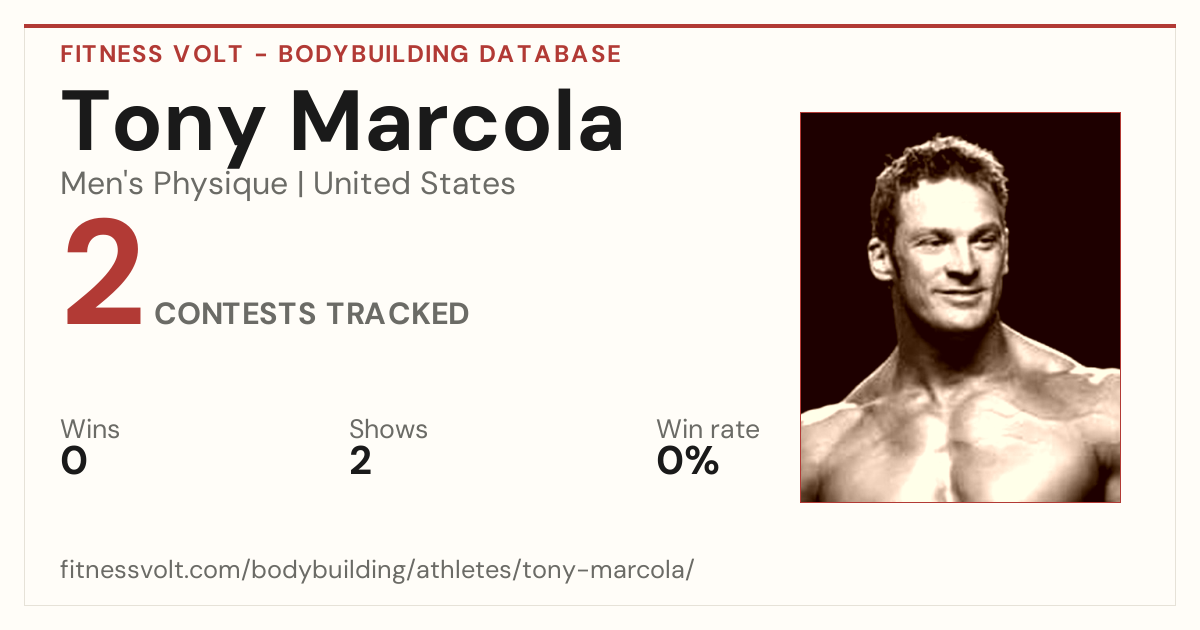Click the Fitness Volt Bodybuilding Database header
Image resolution: width=1200 pixels, height=630 pixels.
(x=341, y=54)
